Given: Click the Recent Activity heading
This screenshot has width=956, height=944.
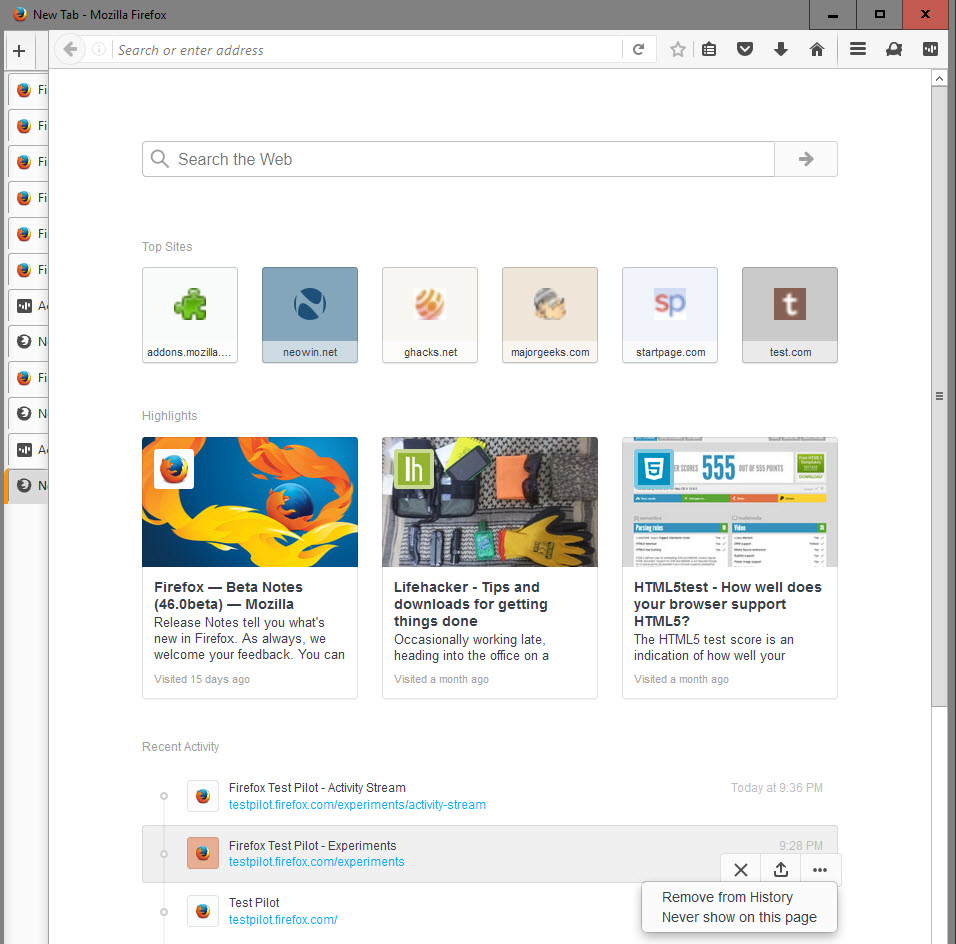Looking at the screenshot, I should pos(180,746).
